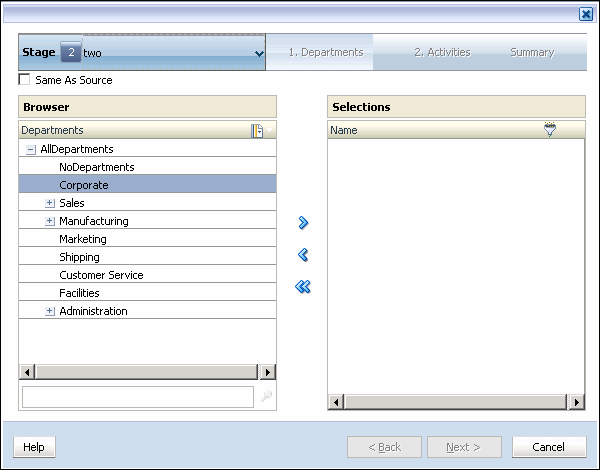Collapse the AllDepartments tree node
The image size is (600, 470).
click(31, 149)
